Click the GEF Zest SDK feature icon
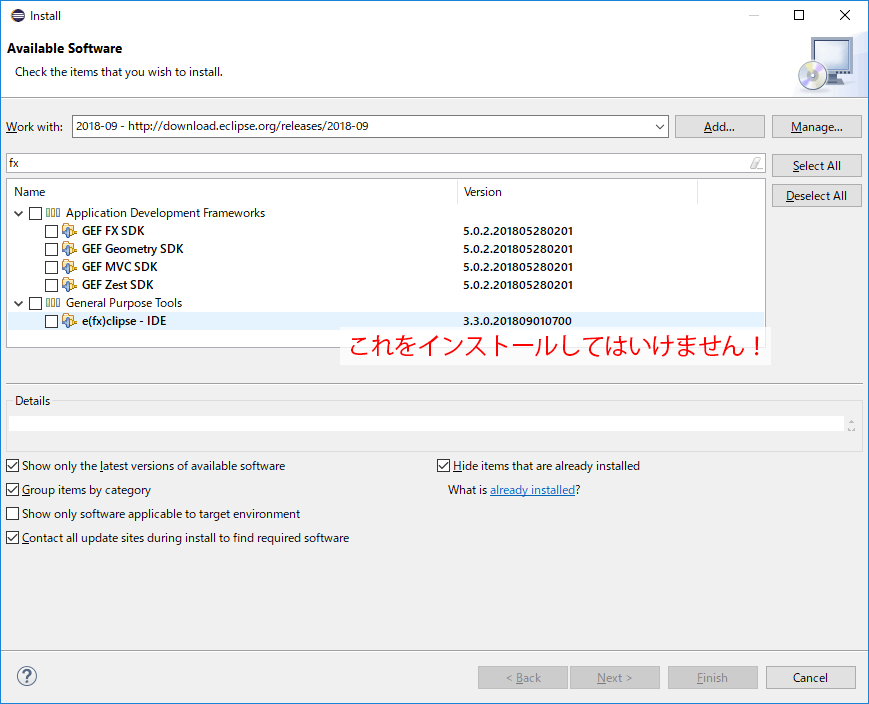 point(69,285)
